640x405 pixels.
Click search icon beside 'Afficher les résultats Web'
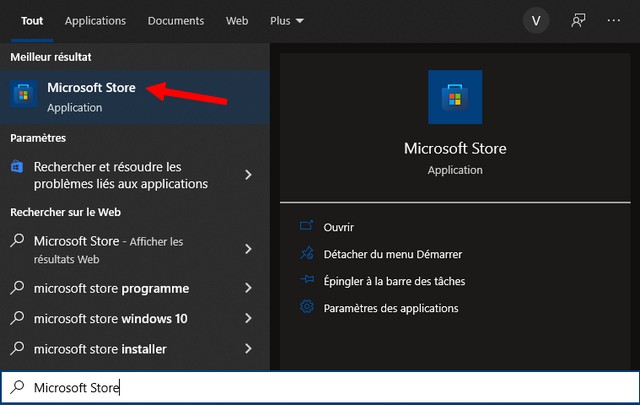click(17, 240)
